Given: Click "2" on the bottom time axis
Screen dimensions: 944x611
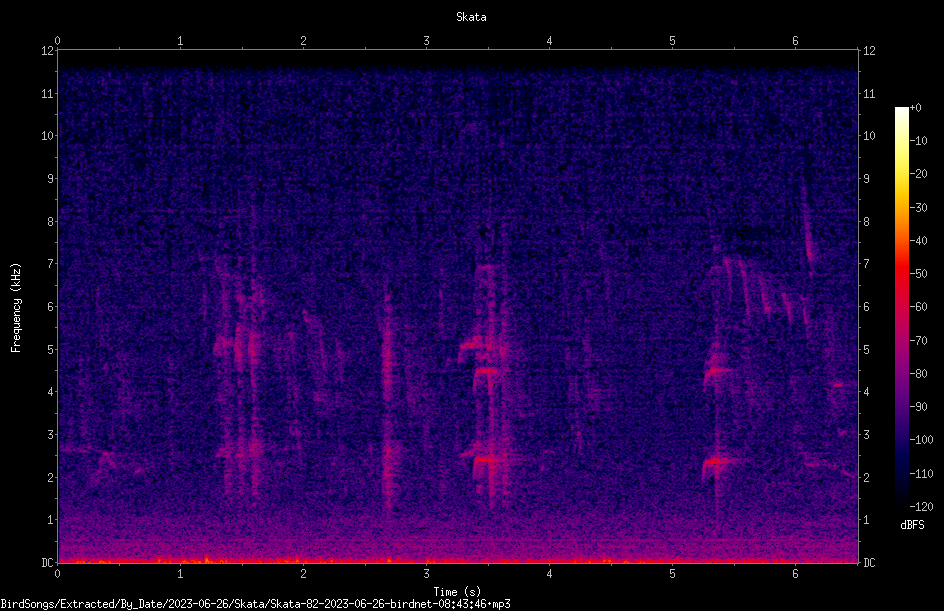Looking at the screenshot, I should coord(303,574).
